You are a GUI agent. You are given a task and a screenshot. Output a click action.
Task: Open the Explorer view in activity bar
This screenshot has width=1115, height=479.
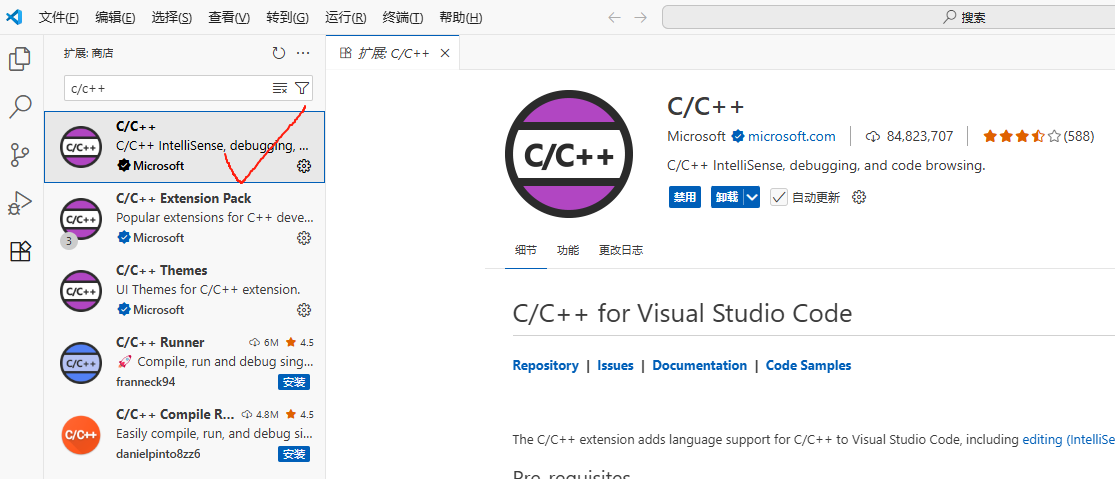(20, 59)
